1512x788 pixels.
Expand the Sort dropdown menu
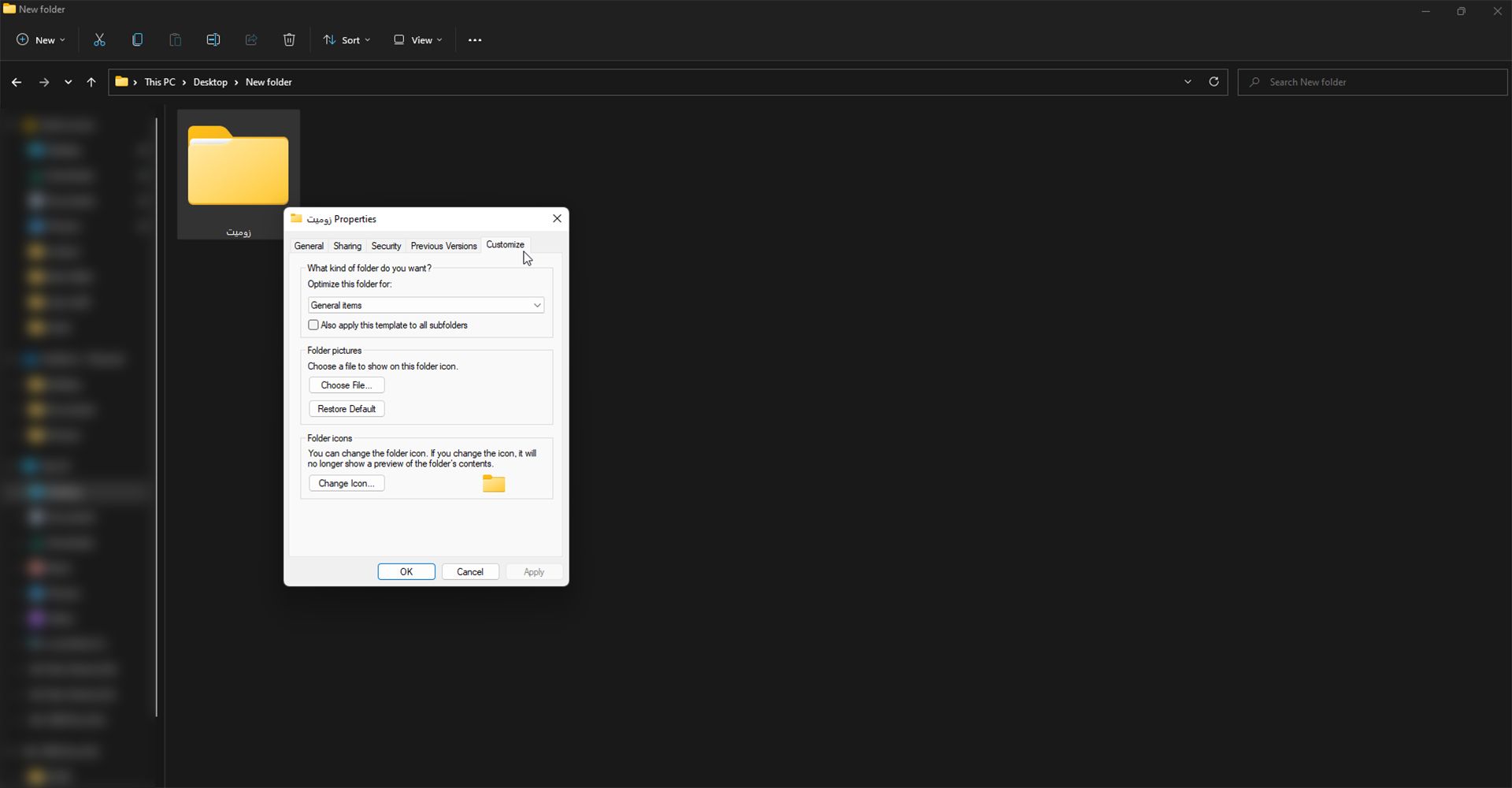pyautogui.click(x=346, y=40)
